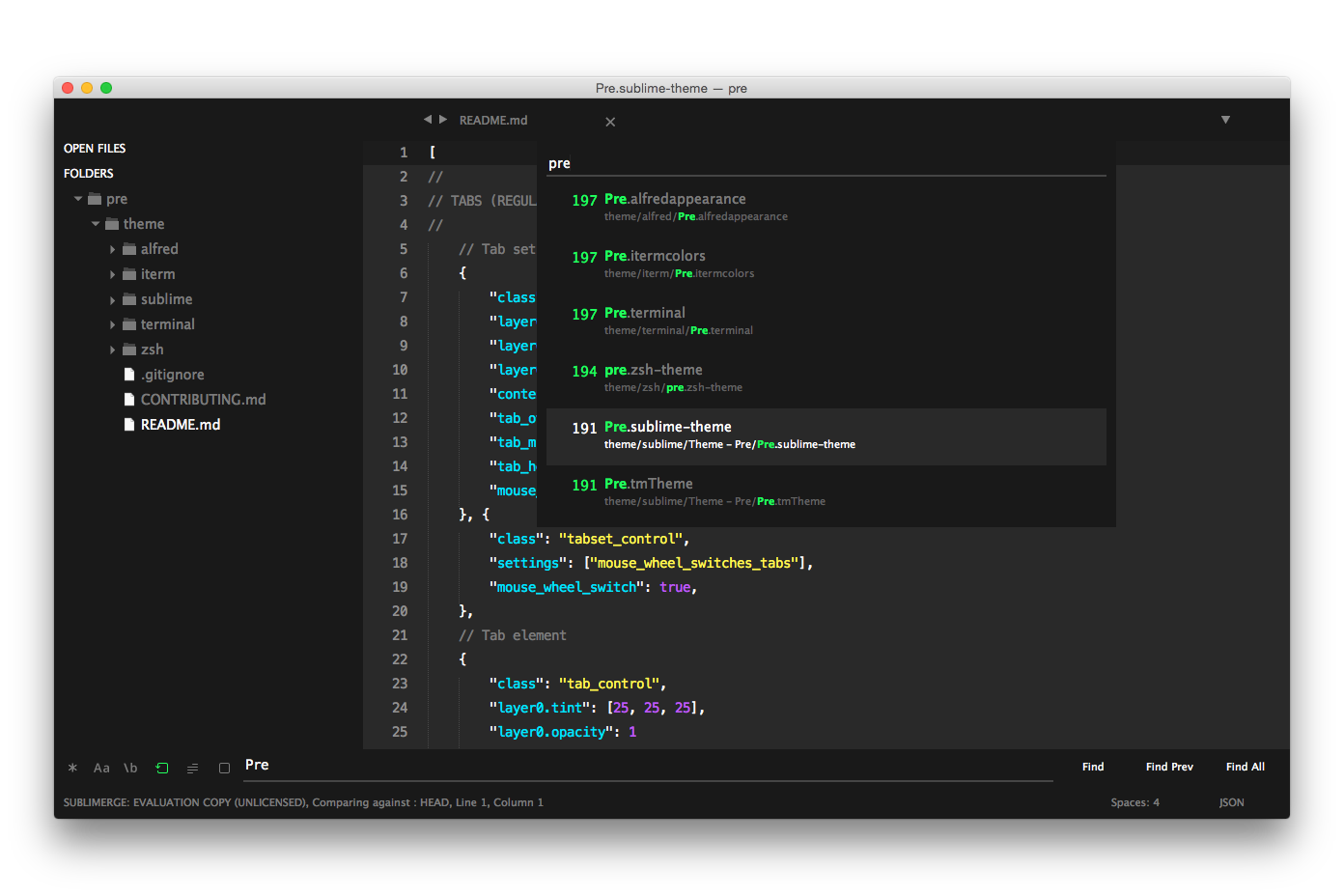The width and height of the screenshot is (1344, 896).
Task: Click the Goto Anything input with pre
Action: click(x=826, y=163)
